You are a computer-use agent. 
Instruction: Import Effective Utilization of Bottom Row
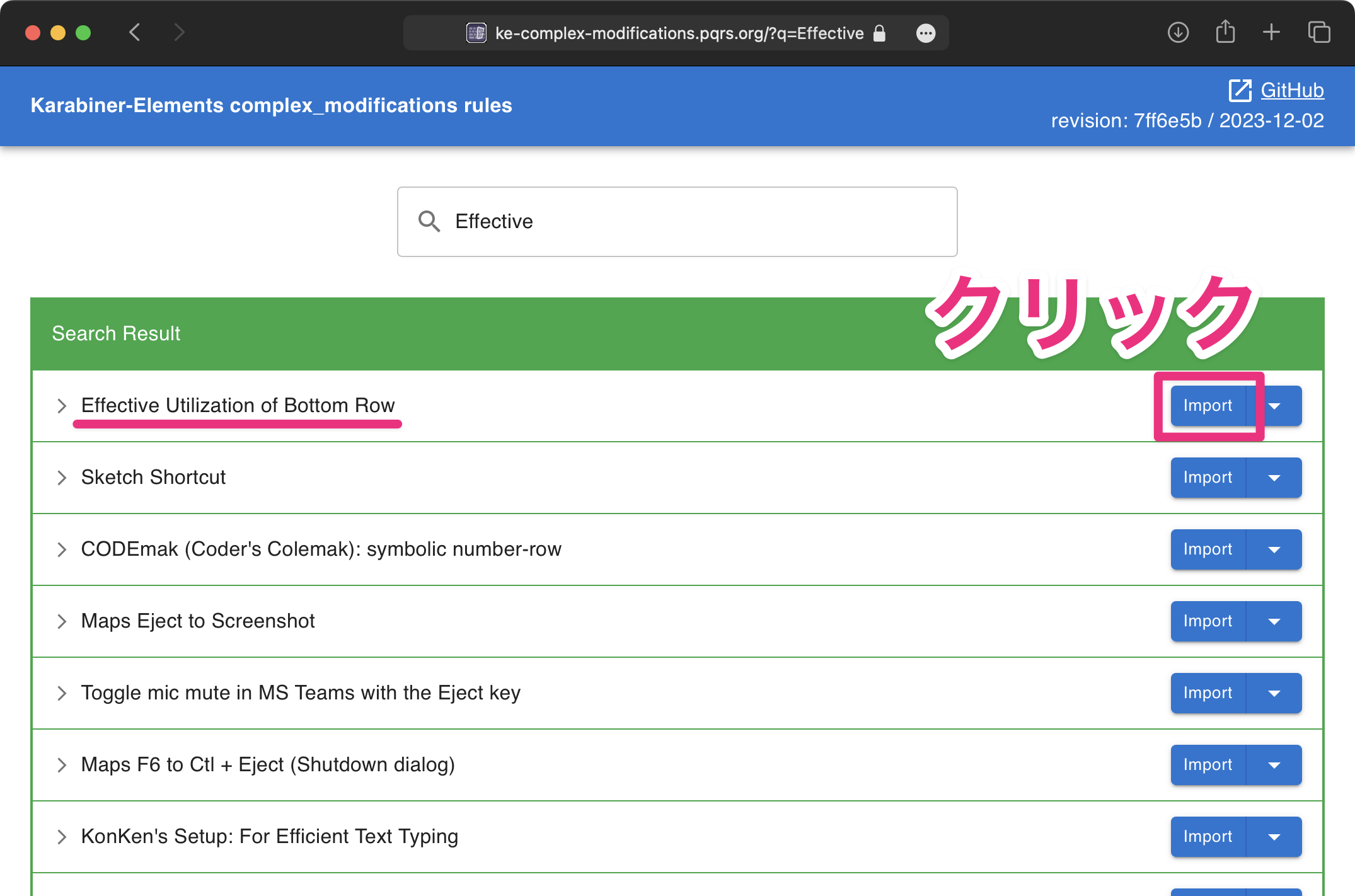(x=1207, y=406)
